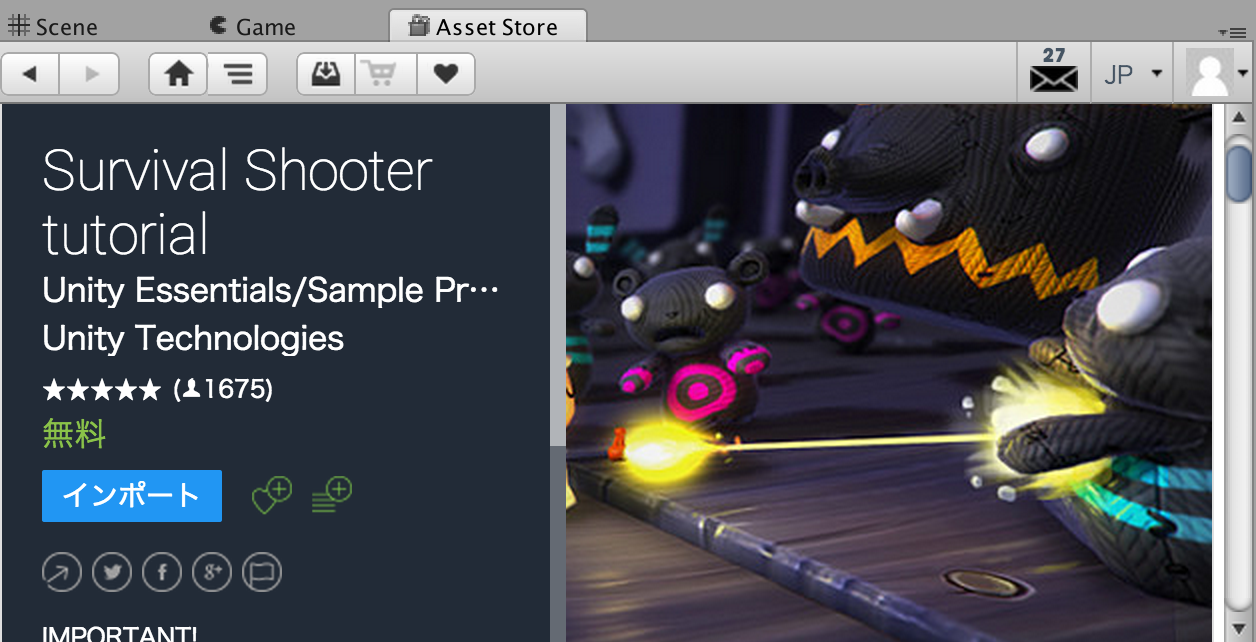Switch to the Game tab
The image size is (1256, 642).
[253, 26]
